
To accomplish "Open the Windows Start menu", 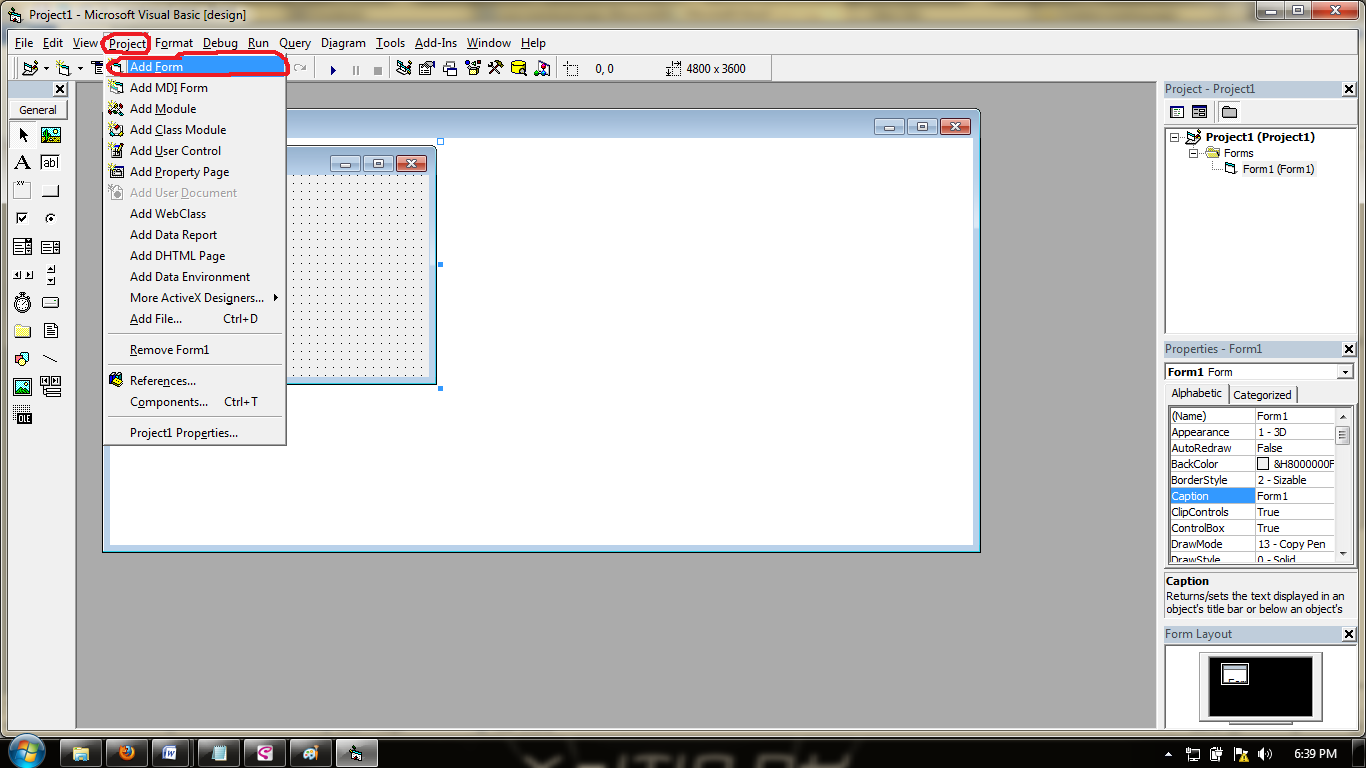I will click(26, 752).
